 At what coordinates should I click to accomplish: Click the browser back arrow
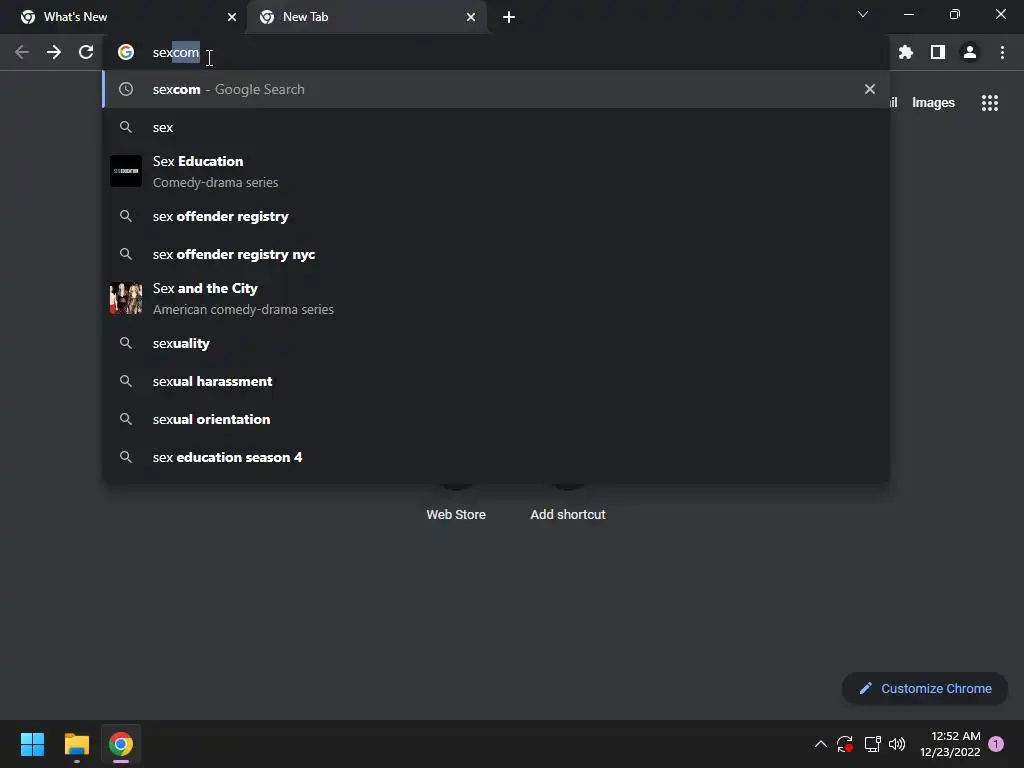pyautogui.click(x=22, y=52)
